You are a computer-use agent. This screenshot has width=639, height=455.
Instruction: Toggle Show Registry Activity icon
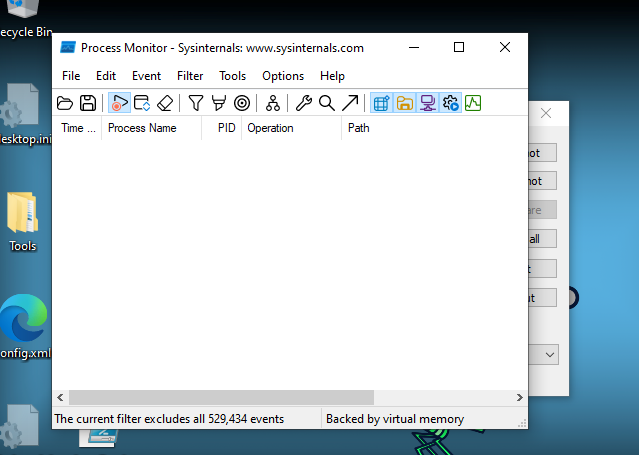point(381,103)
